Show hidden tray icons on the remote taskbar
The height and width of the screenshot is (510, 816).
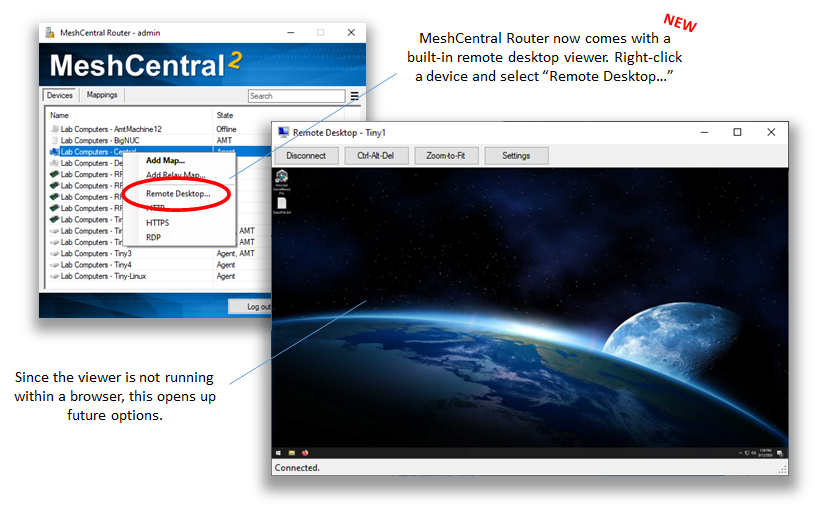[x=740, y=453]
